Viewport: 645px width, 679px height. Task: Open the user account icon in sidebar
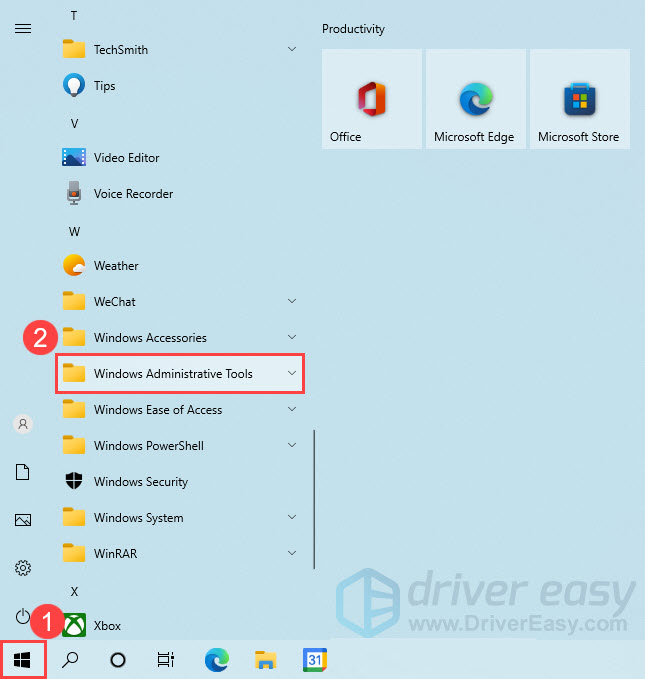click(23, 424)
